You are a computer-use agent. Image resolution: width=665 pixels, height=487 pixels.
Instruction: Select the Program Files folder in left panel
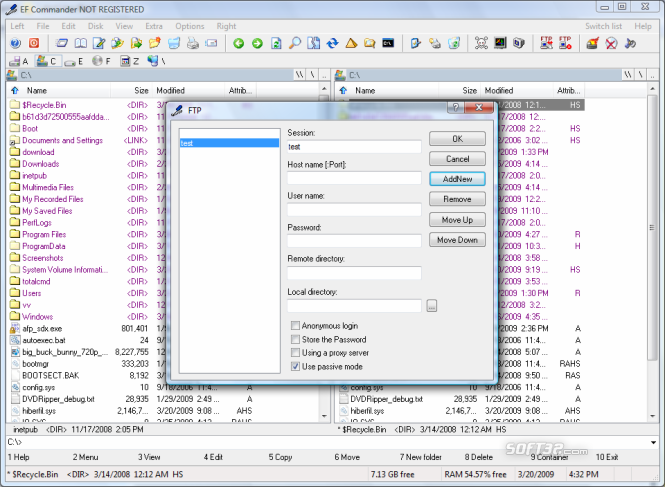coord(44,235)
